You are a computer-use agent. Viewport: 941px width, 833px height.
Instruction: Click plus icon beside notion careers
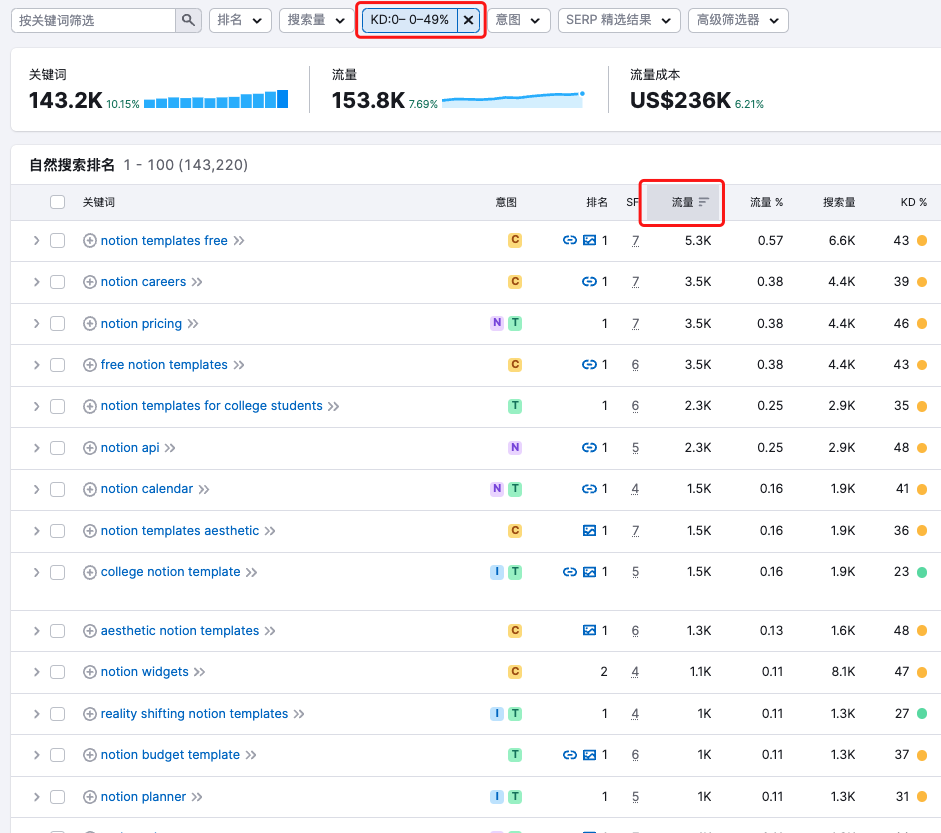(x=90, y=282)
